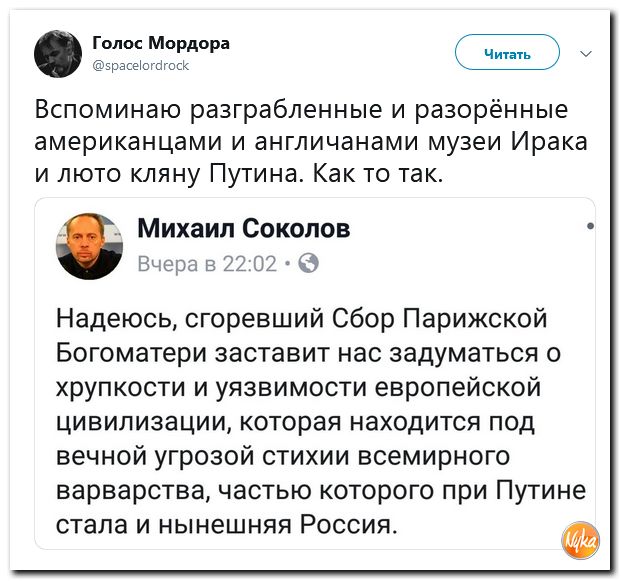Click the Голос Мордора display name
Viewport: 621px width, 581px height.
tap(161, 43)
